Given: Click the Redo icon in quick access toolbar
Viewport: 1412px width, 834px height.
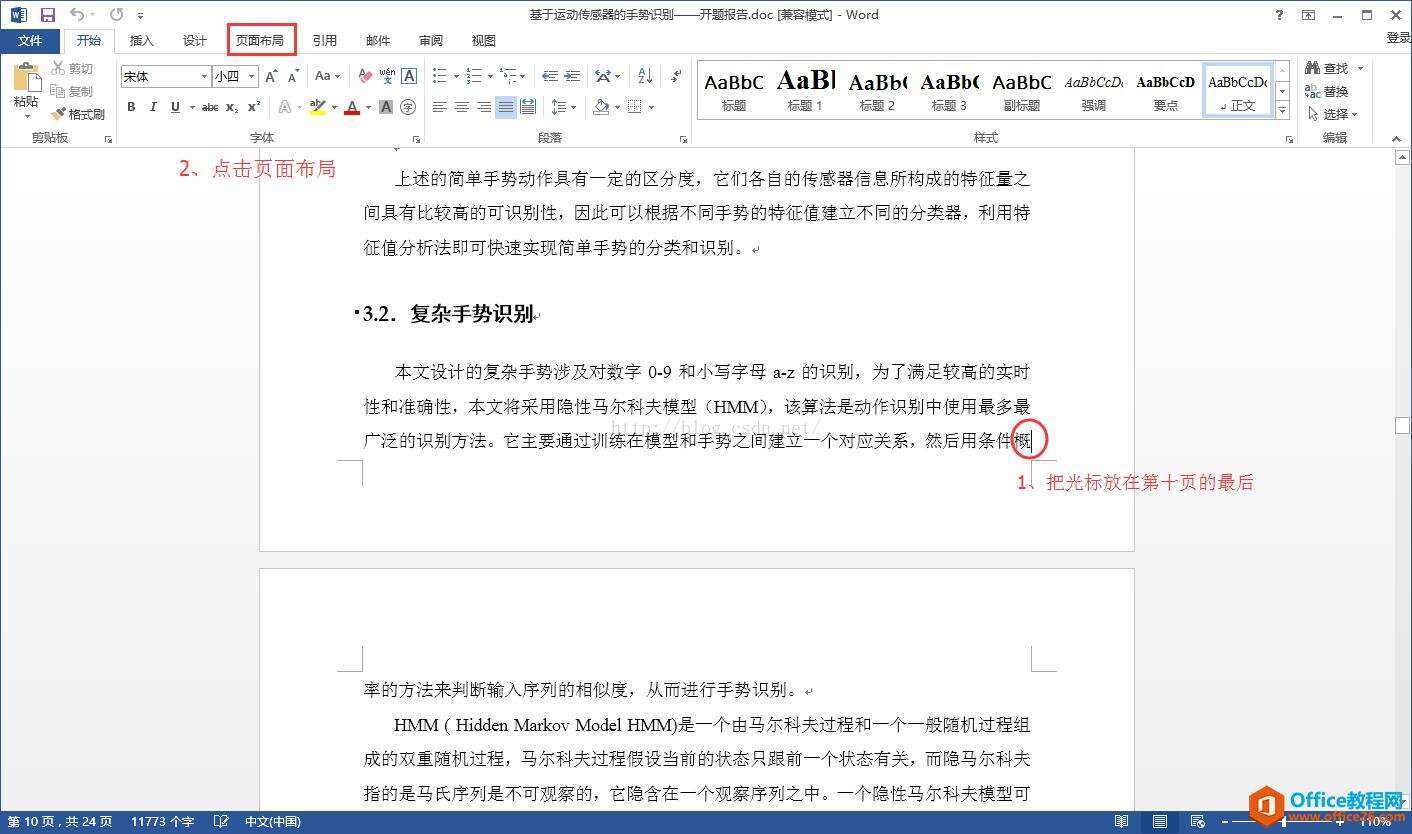Looking at the screenshot, I should (116, 15).
